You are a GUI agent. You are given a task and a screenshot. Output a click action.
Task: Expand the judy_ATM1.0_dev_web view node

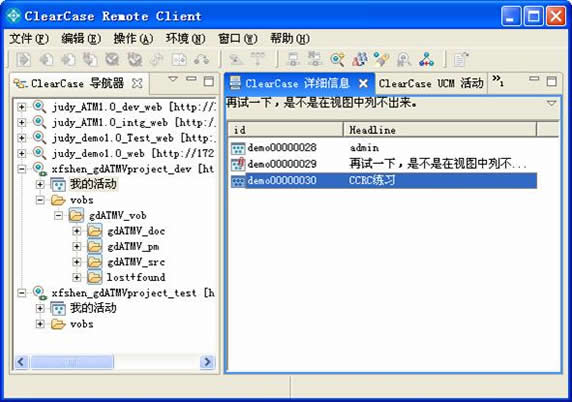(x=22, y=107)
